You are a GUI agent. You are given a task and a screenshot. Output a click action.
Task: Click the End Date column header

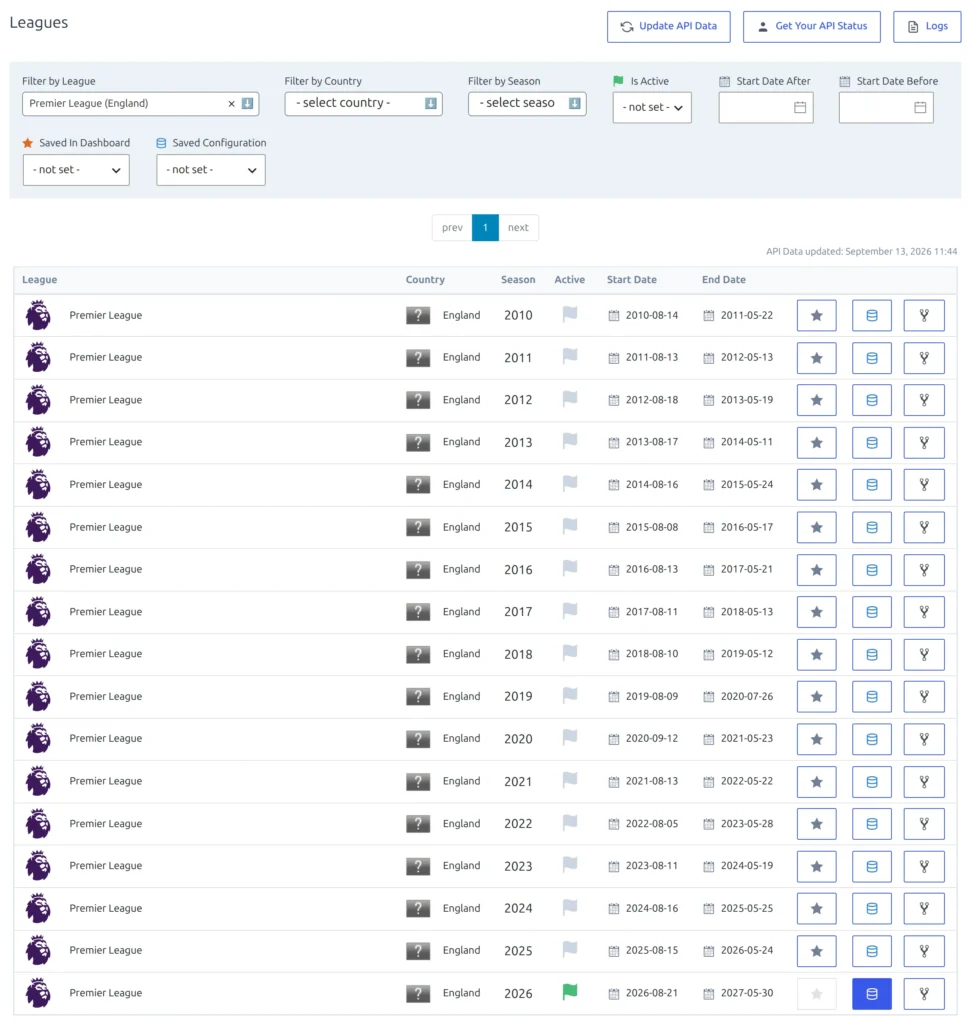pyautogui.click(x=723, y=280)
